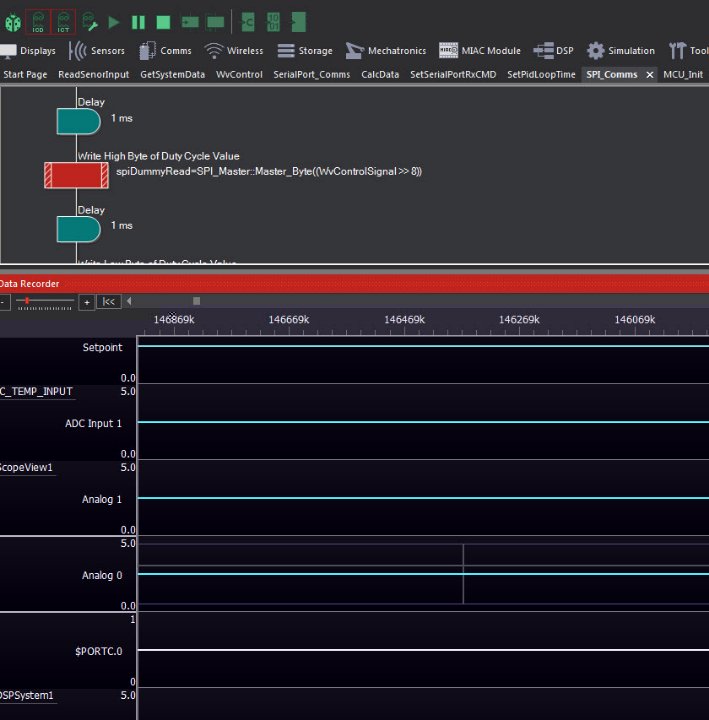
Task: Select the Analog 0 channel label
Action: pos(102,575)
